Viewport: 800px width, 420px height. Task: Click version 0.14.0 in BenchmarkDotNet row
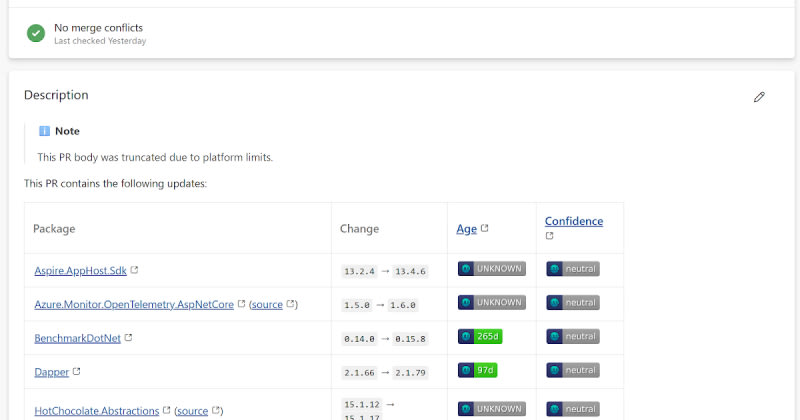pos(359,339)
